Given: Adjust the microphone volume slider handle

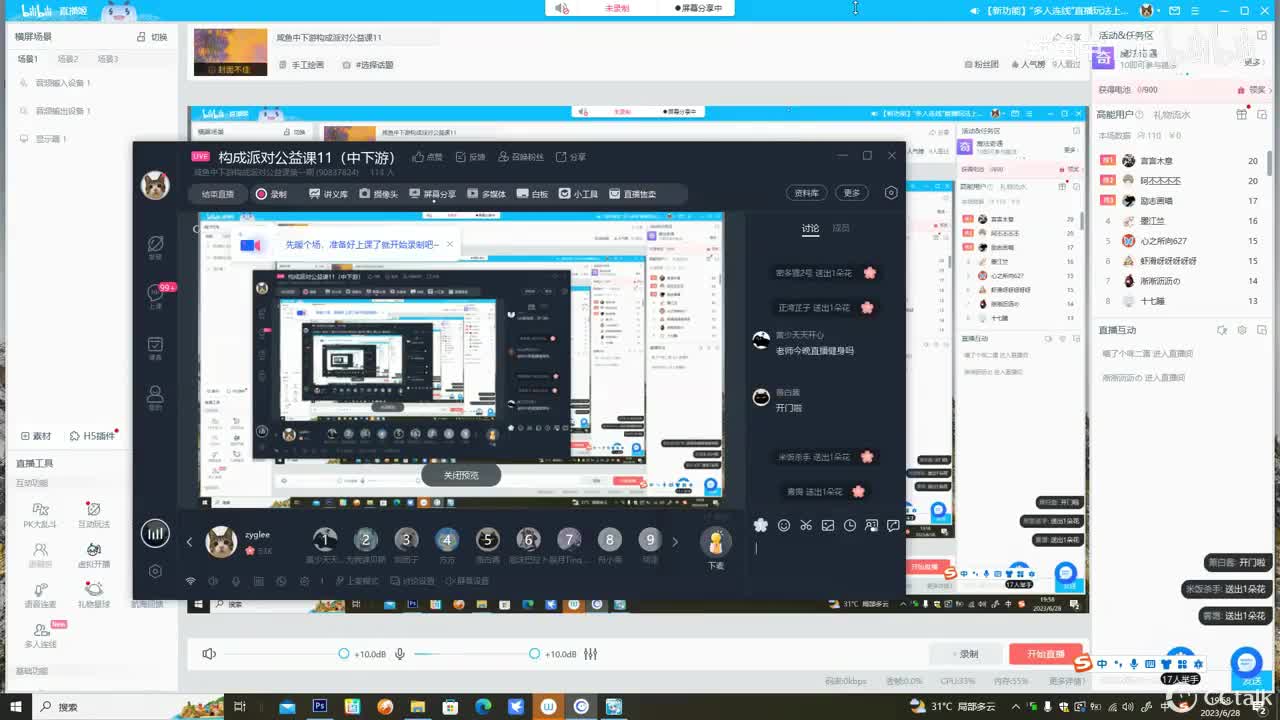Looking at the screenshot, I should point(534,653).
